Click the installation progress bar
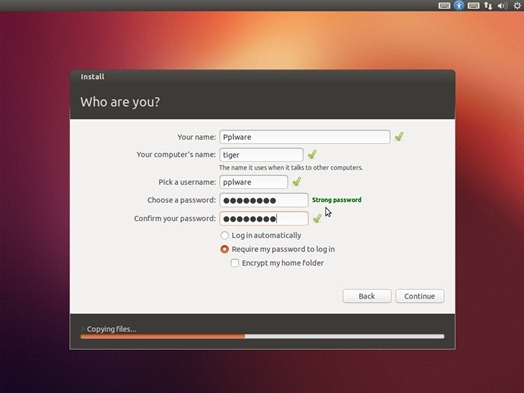The image size is (524, 393). 262,337
